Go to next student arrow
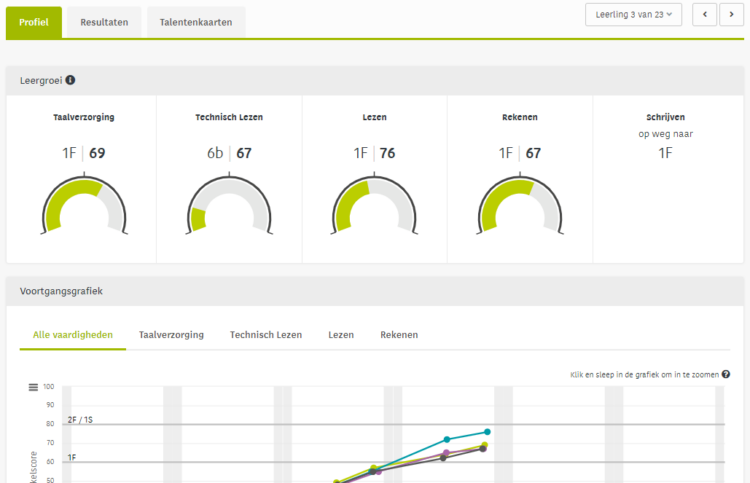The image size is (750, 483). (729, 14)
